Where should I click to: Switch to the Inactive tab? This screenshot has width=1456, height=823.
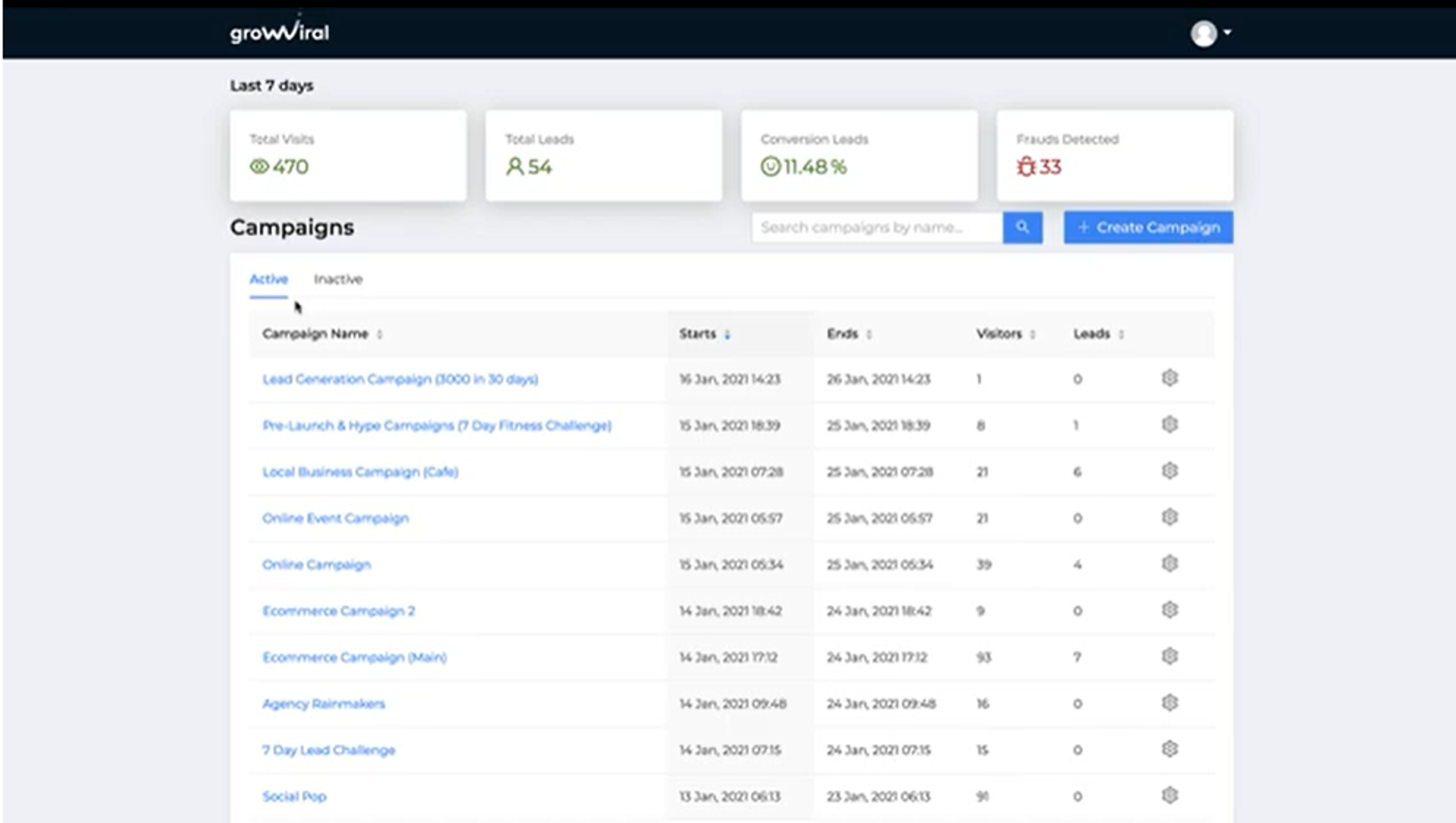point(338,279)
